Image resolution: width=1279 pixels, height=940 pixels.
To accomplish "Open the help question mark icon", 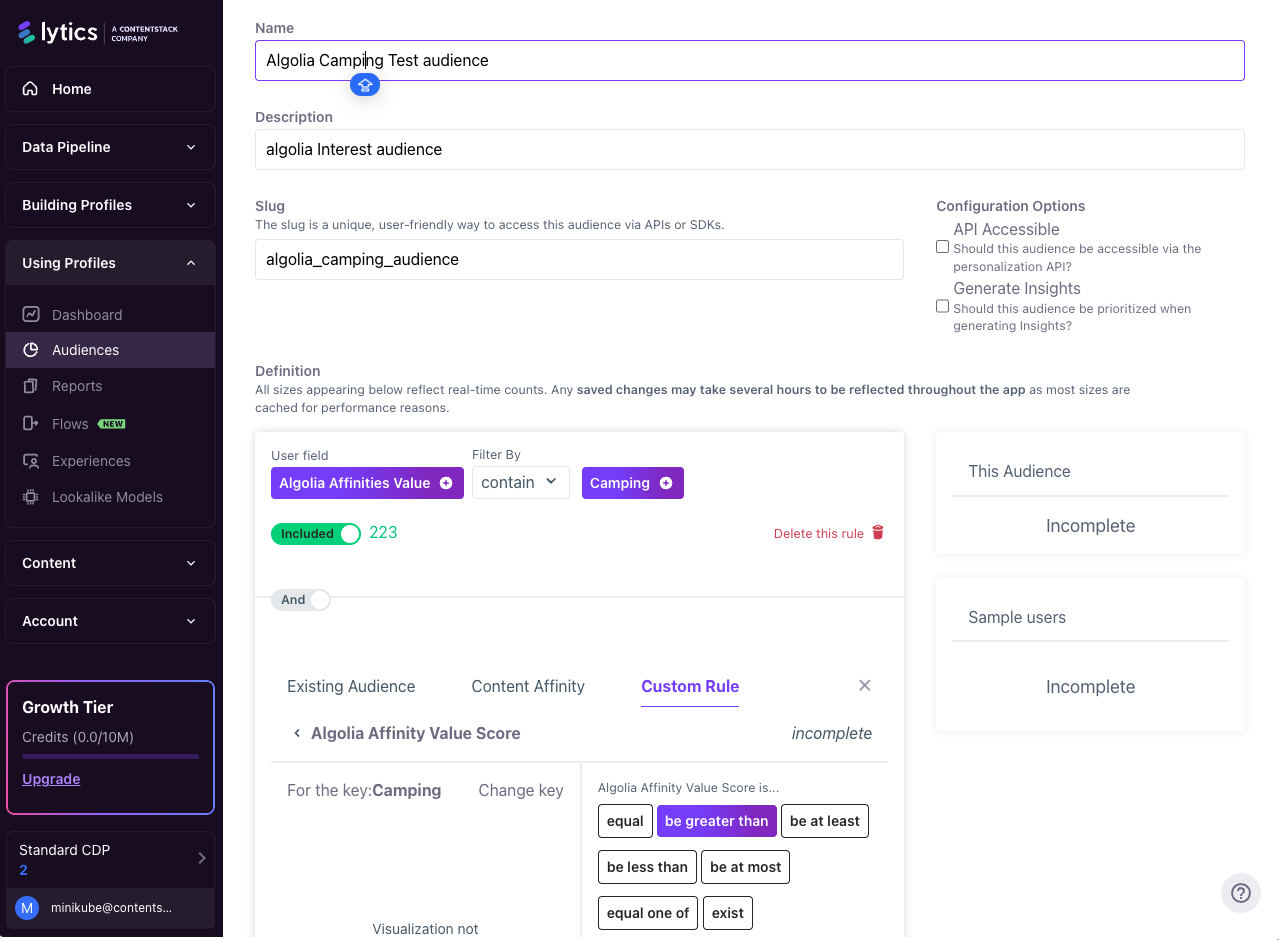I will click(1241, 893).
